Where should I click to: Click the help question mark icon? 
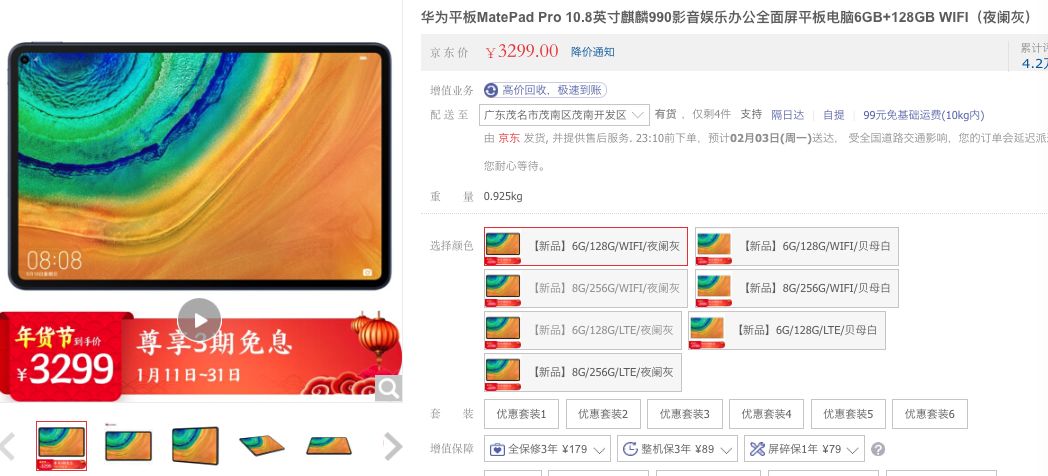tap(878, 449)
